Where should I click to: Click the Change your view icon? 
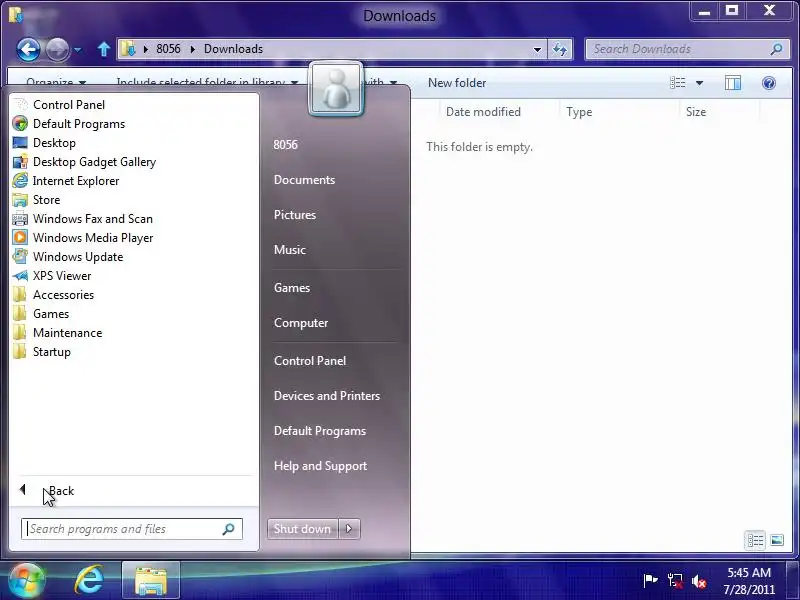tap(678, 83)
